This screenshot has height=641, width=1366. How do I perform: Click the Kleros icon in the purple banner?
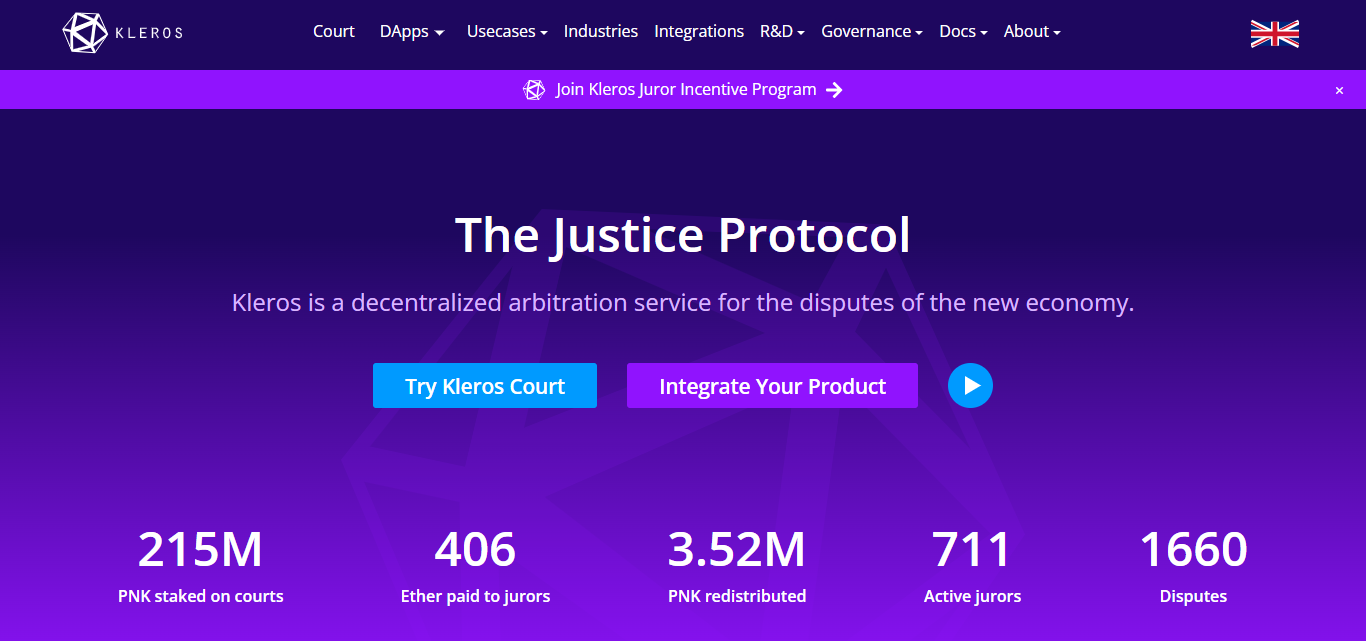click(x=534, y=90)
